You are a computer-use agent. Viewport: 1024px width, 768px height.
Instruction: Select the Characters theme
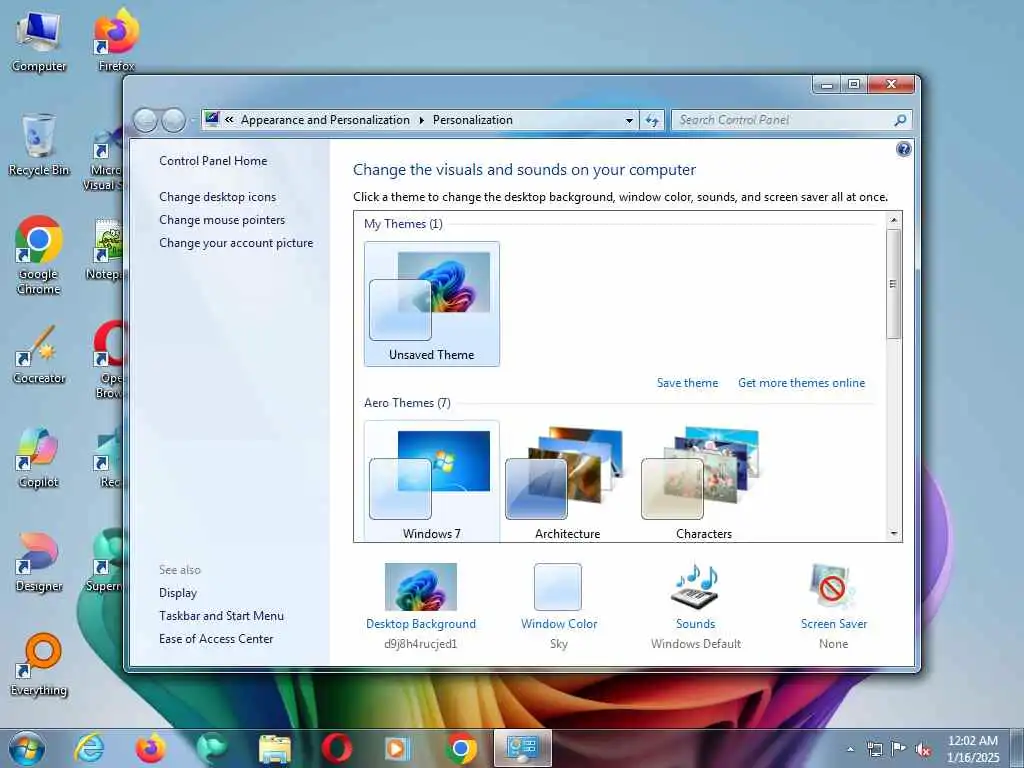pyautogui.click(x=703, y=481)
